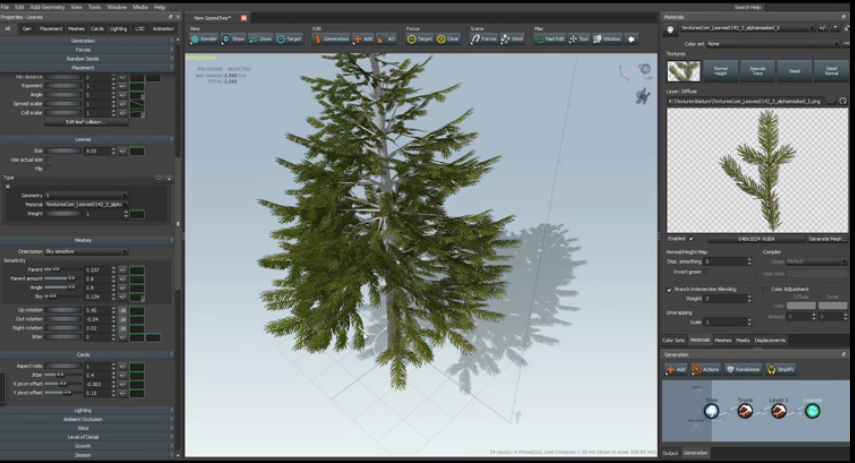Open the Fast Edit tool
Image resolution: width=855 pixels, height=463 pixels.
click(548, 38)
